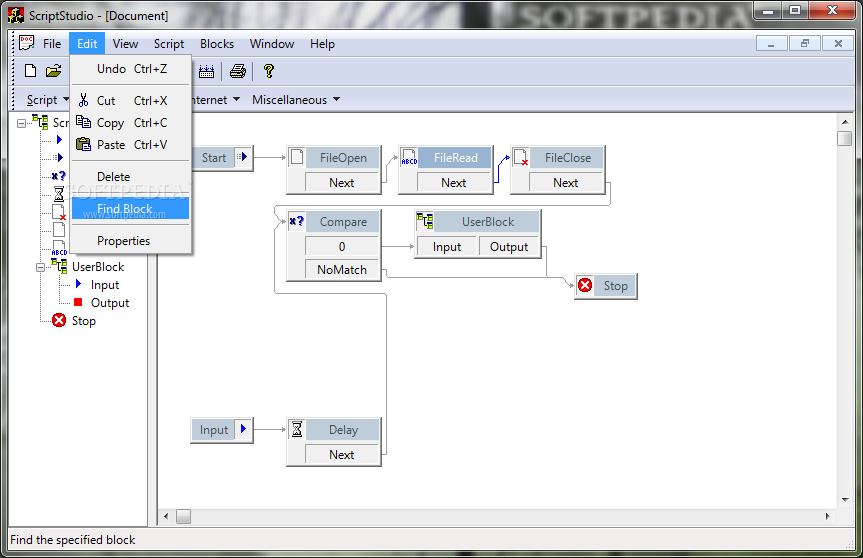Select the Output item under UserBlock

coord(110,302)
